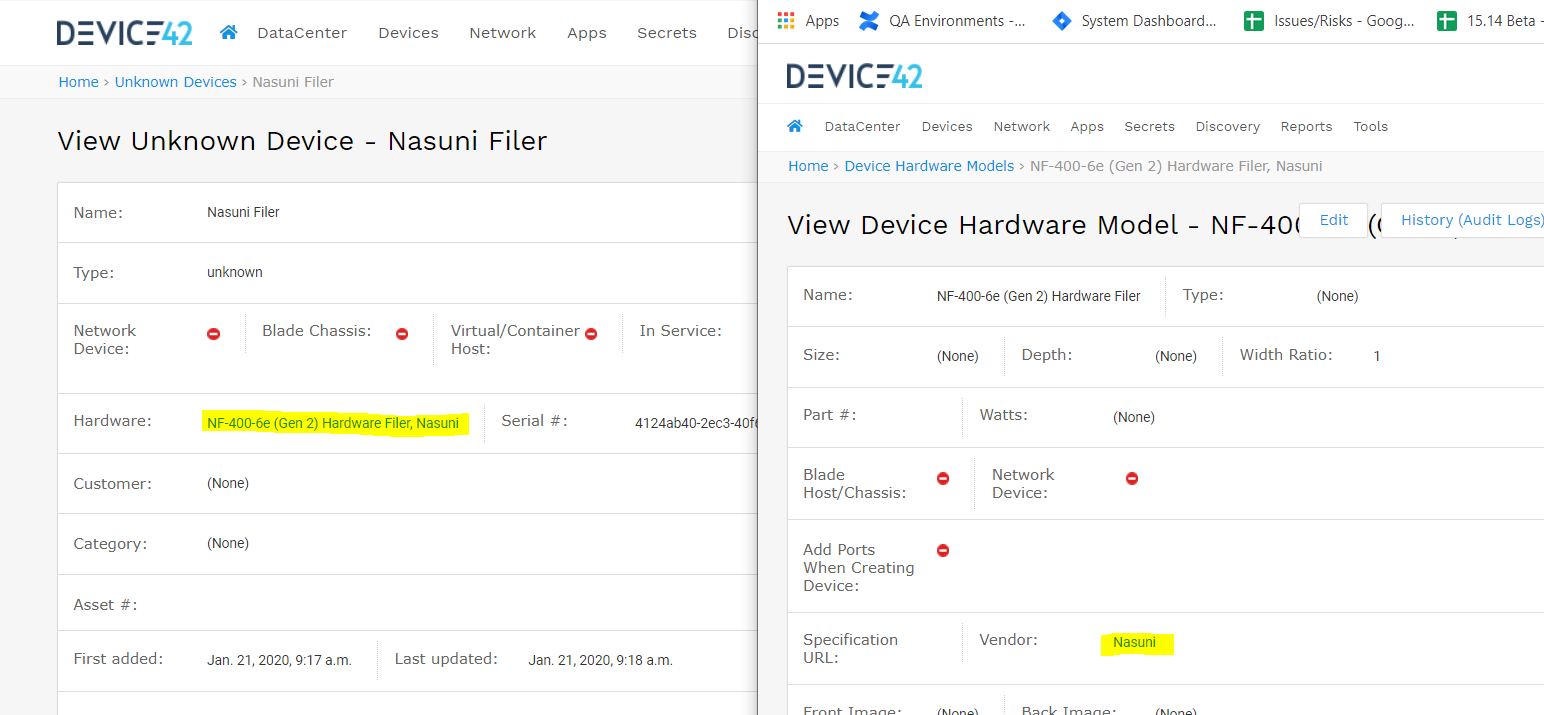Open System Dashboard bookmark
1544x715 pixels.
1135,20
